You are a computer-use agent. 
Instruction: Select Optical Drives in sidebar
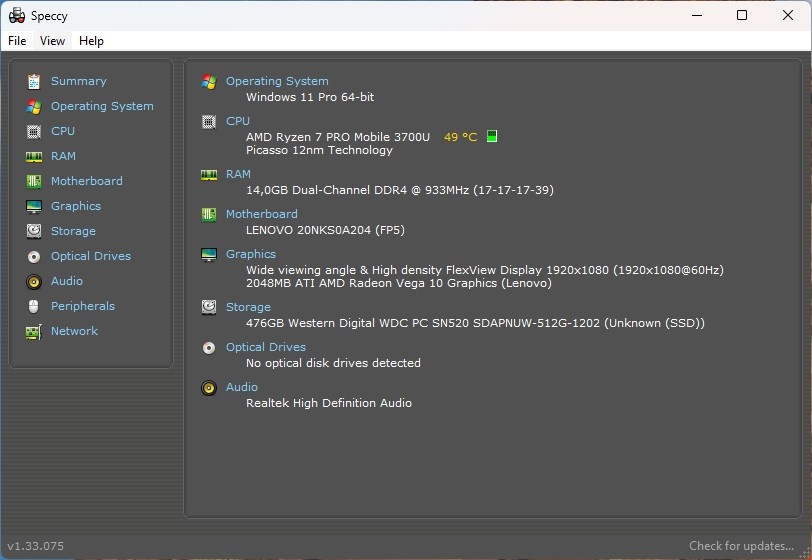[x=91, y=256]
